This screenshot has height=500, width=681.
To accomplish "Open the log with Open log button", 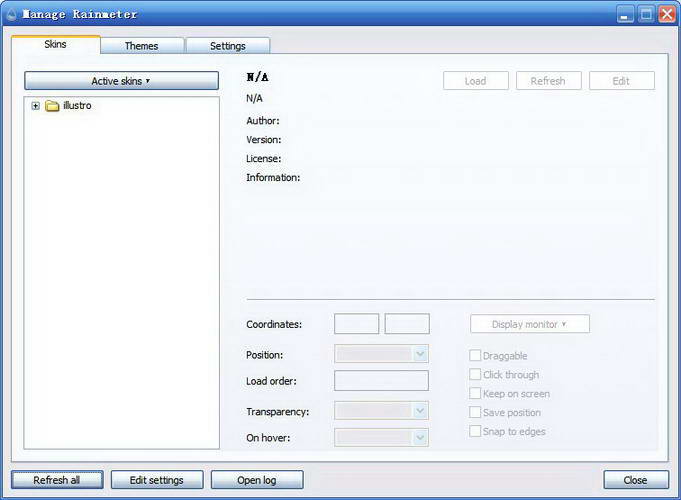I will tap(257, 480).
